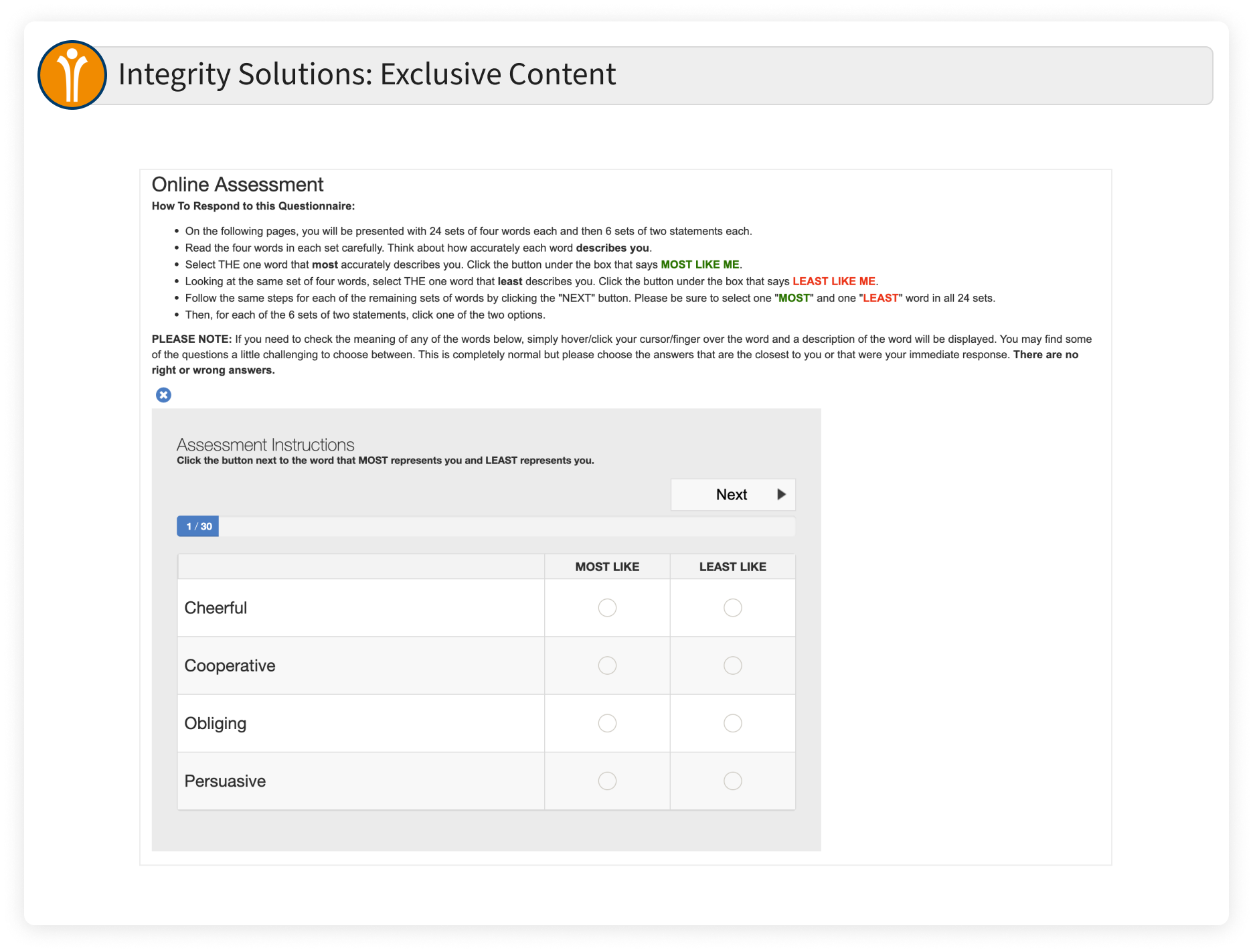Select Most Like for Persuasive
The height and width of the screenshot is (952, 1253).
coord(607,781)
